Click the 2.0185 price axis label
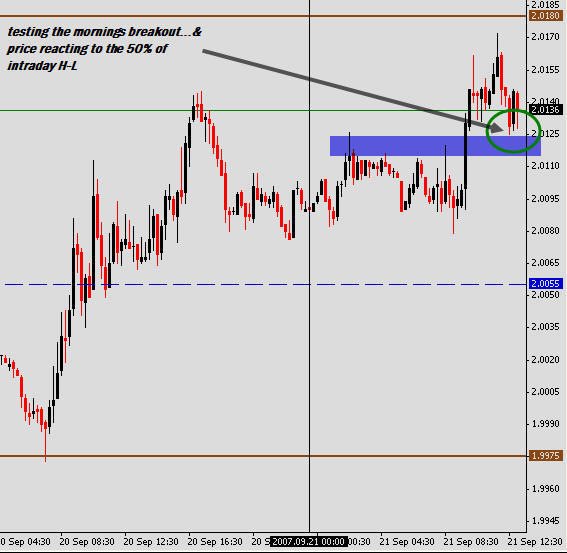The image size is (567, 553). 546,5
